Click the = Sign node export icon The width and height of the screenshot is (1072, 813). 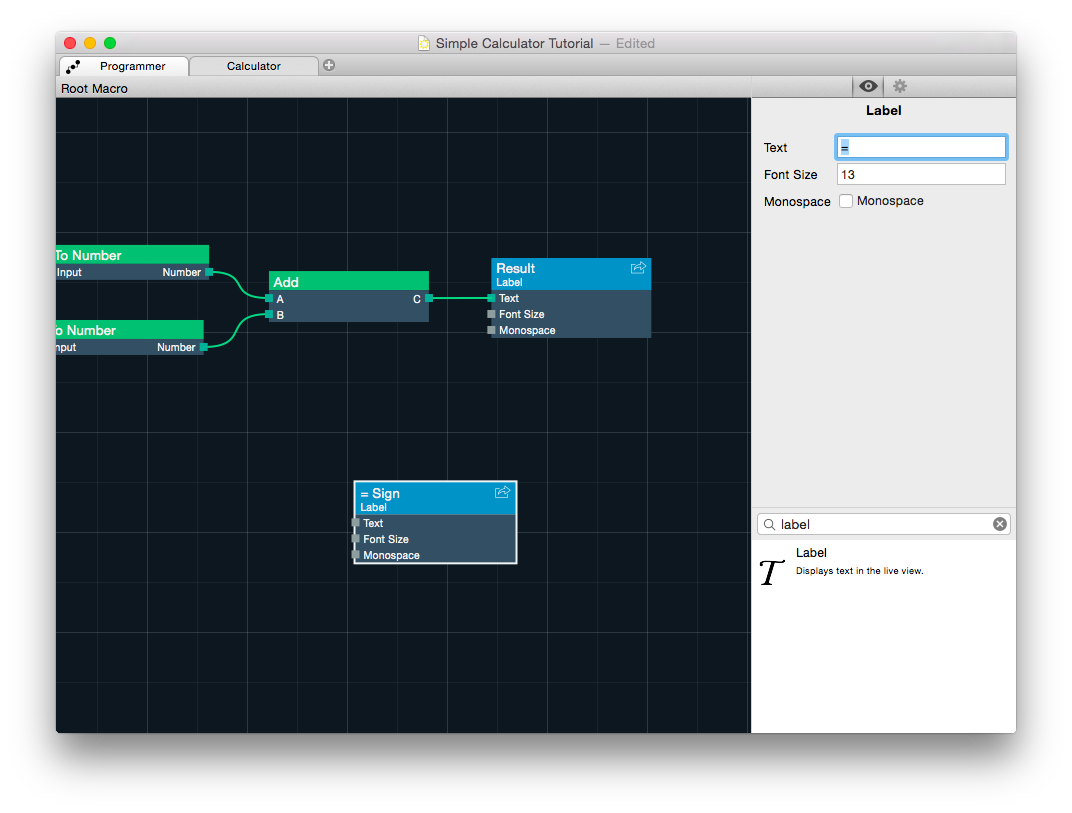tap(502, 492)
